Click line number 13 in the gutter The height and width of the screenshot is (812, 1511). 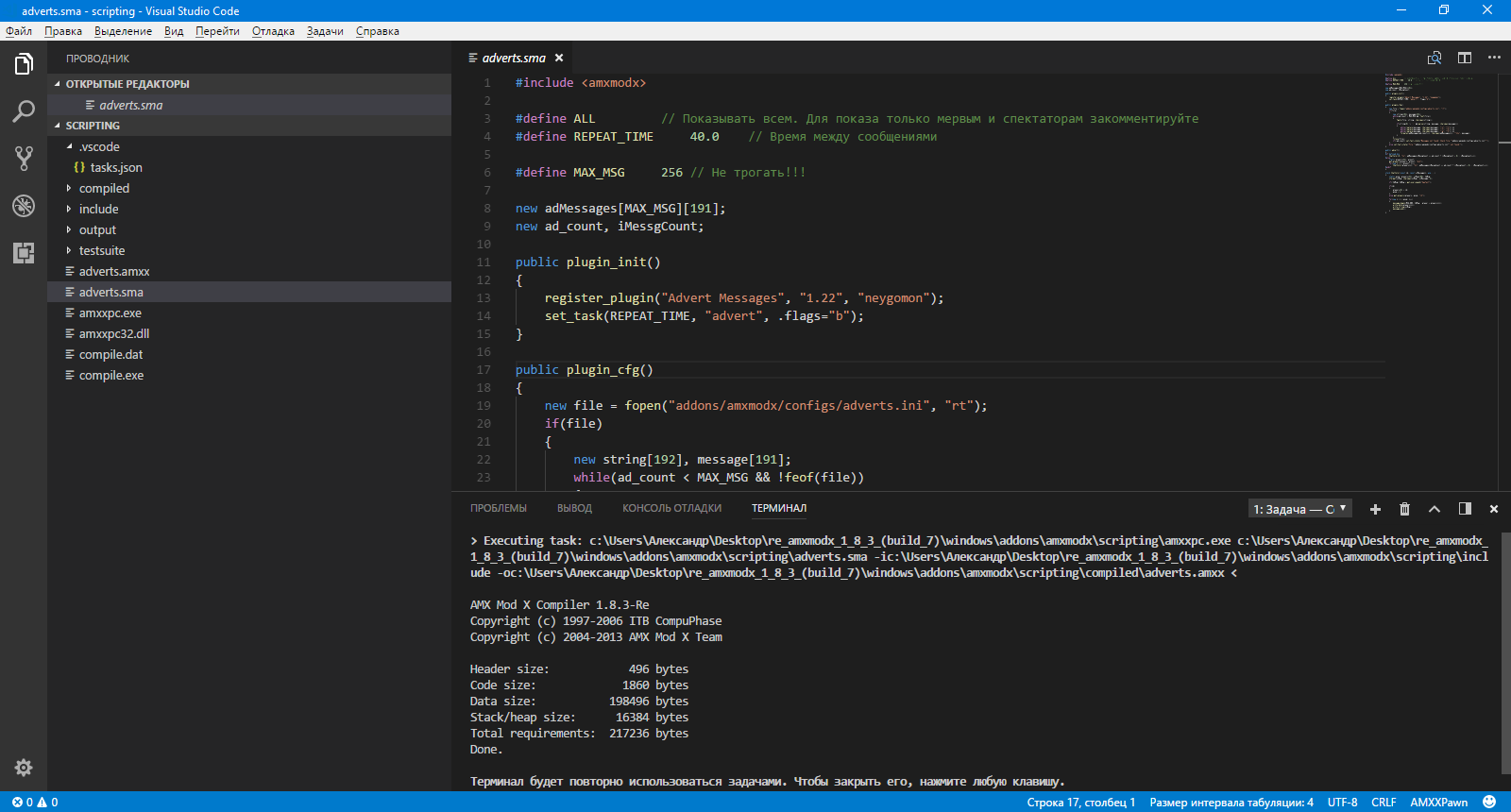[484, 298]
